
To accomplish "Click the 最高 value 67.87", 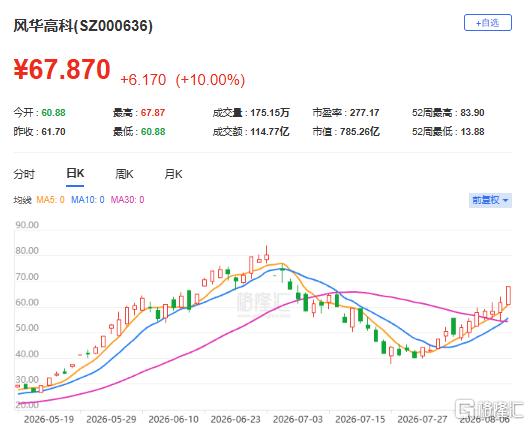I will (x=153, y=113).
